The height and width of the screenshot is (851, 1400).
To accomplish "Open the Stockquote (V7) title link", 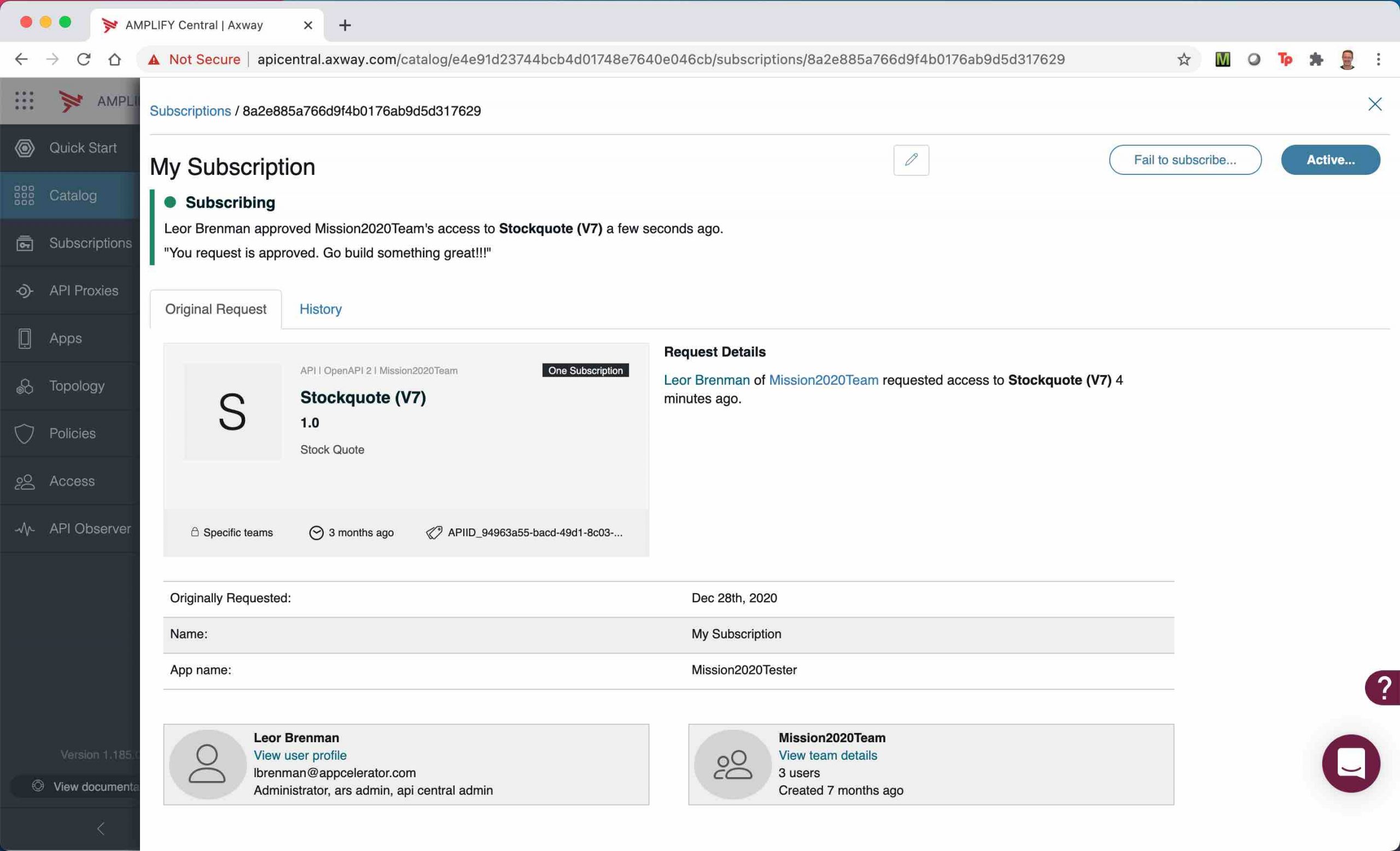I will pyautogui.click(x=363, y=397).
